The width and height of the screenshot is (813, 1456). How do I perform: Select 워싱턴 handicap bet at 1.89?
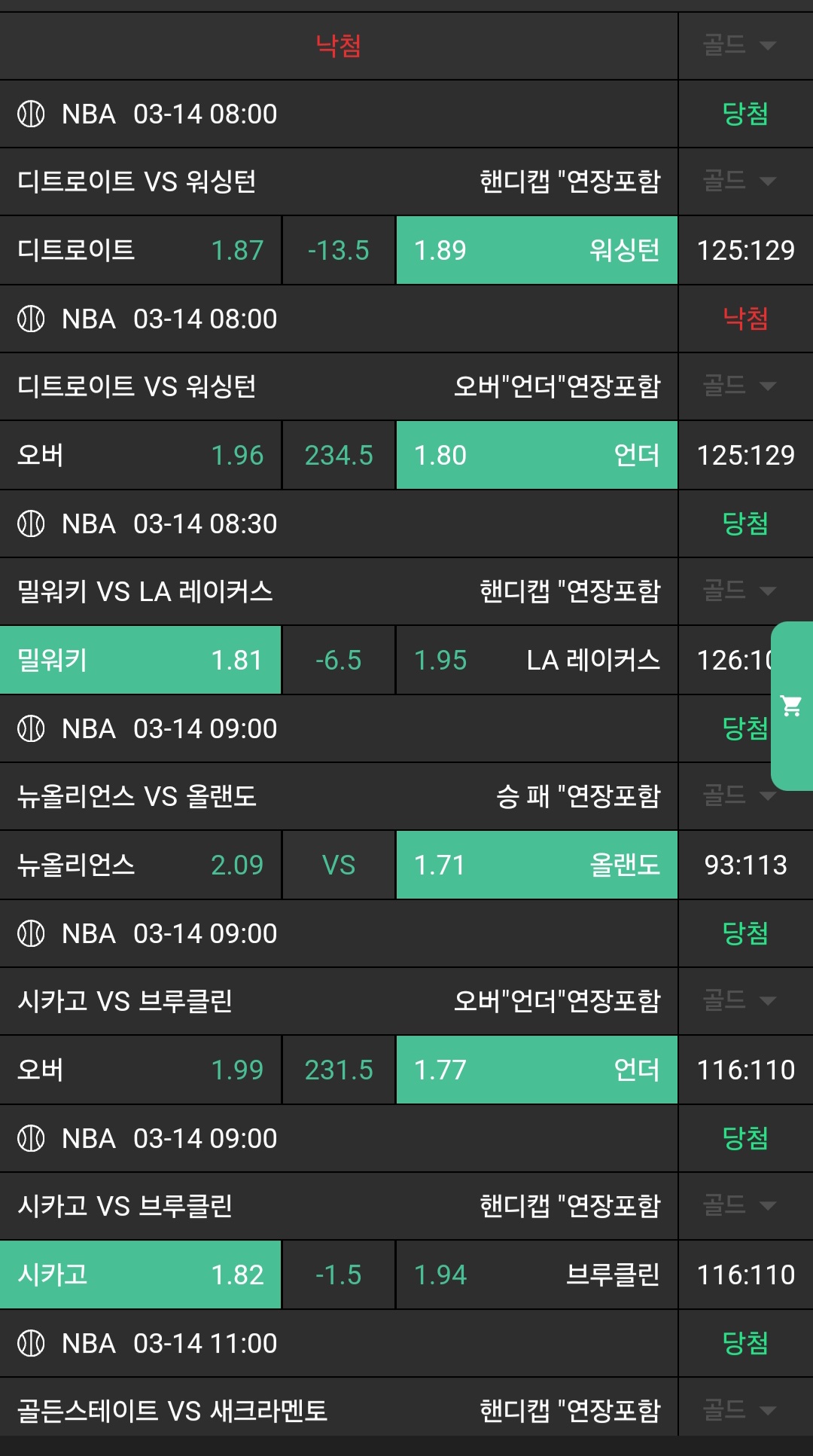536,250
